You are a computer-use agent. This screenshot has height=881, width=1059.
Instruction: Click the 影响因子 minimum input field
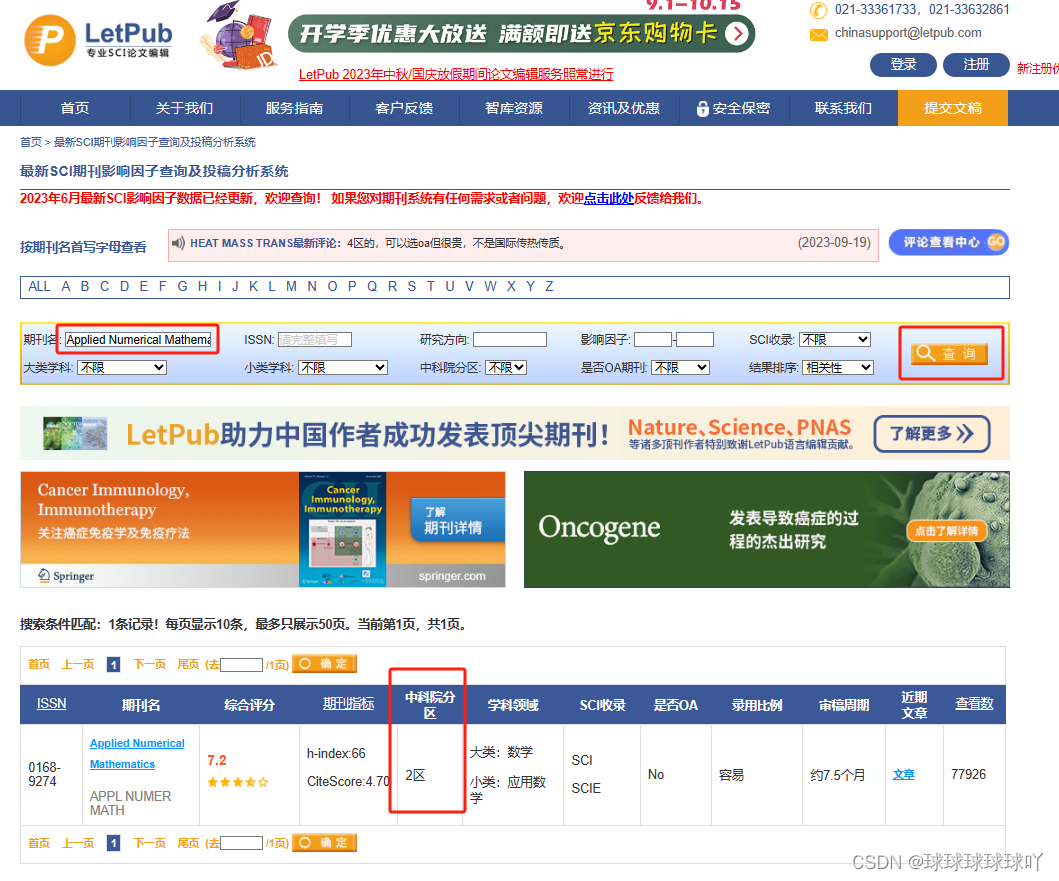pos(653,339)
